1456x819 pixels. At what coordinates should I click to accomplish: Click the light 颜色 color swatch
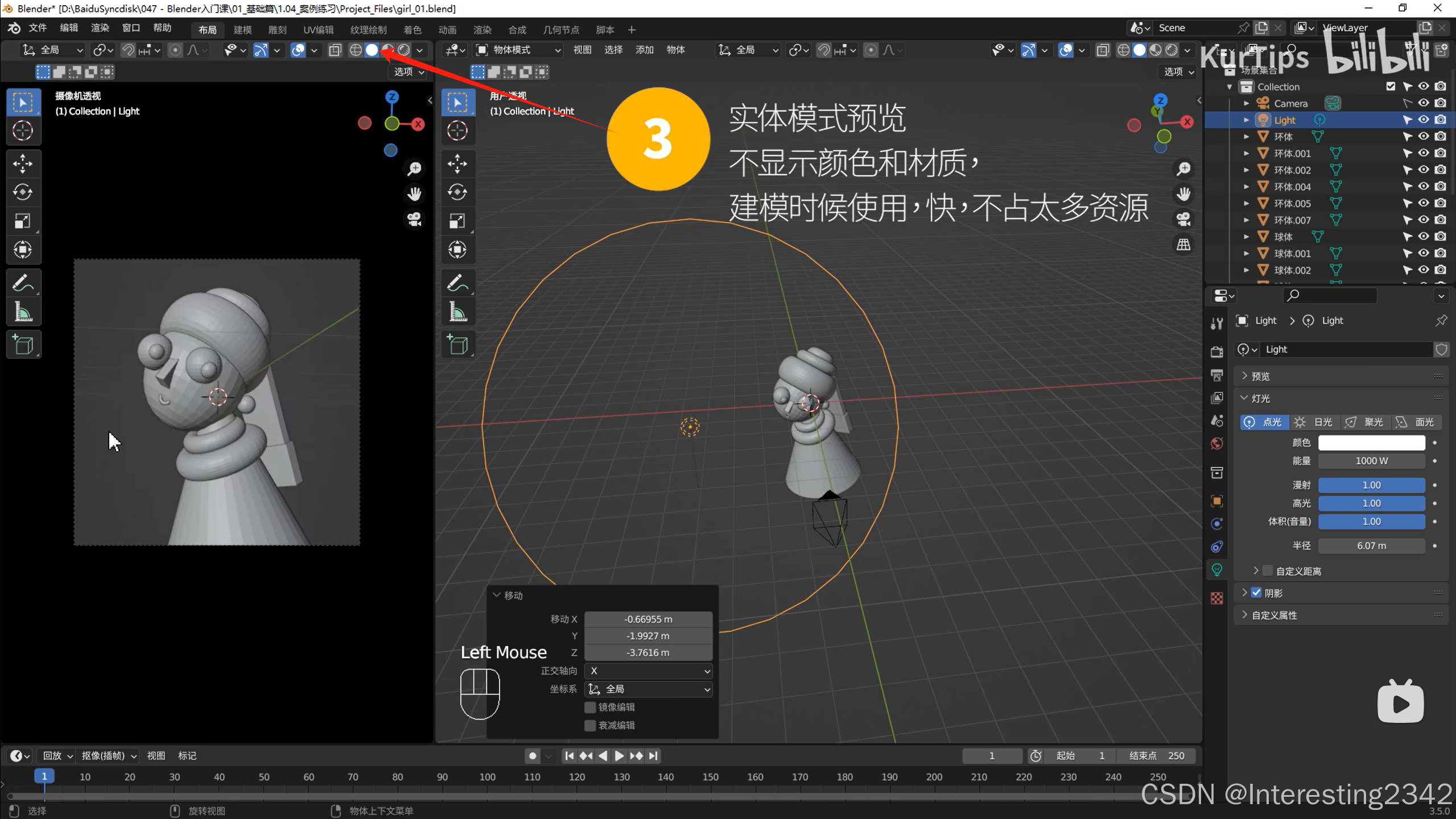pos(1371,442)
